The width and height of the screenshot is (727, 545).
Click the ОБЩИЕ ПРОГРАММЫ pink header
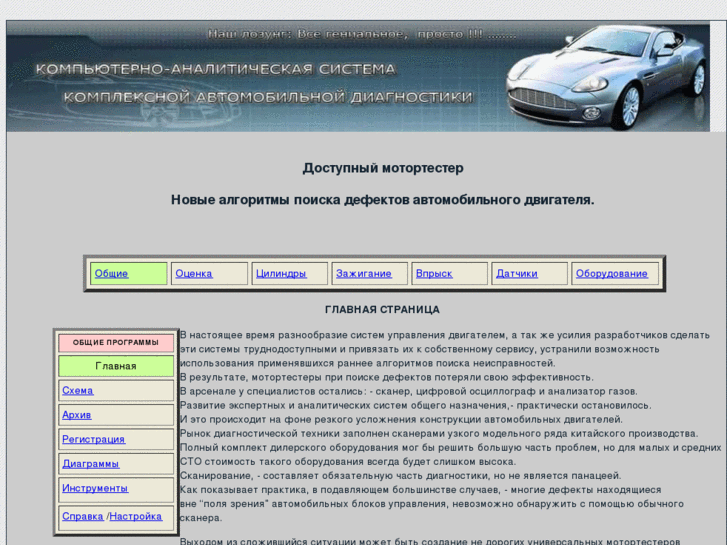coord(116,342)
